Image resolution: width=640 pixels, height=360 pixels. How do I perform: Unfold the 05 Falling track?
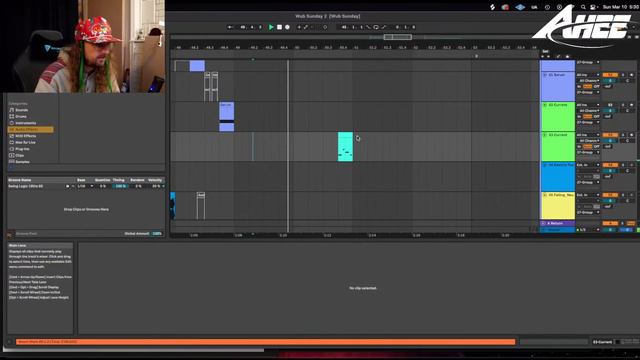pyautogui.click(x=545, y=195)
